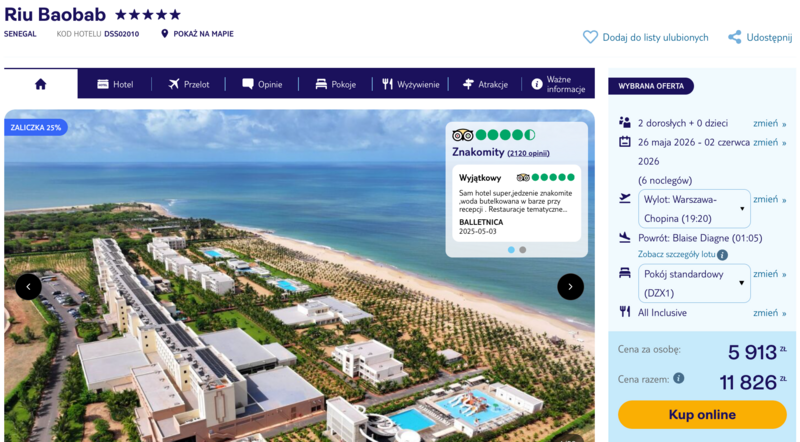This screenshot has height=442, width=800.
Task: Show previous photo with left arrow
Action: [x=29, y=287]
